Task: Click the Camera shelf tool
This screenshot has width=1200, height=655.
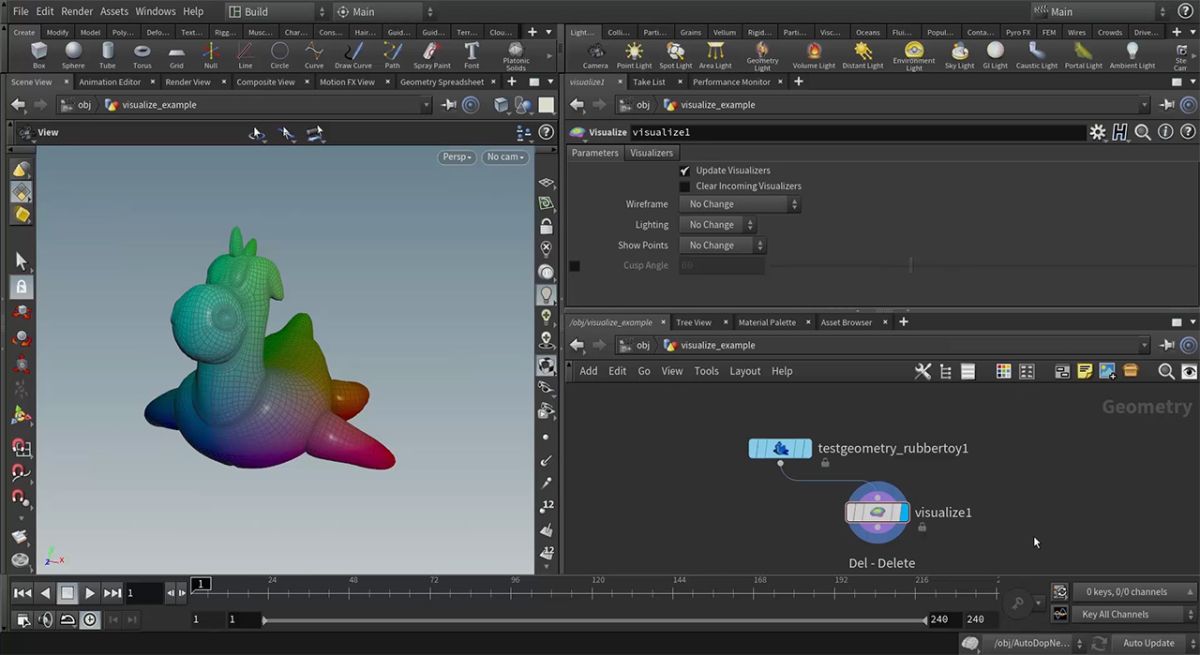Action: [595, 54]
